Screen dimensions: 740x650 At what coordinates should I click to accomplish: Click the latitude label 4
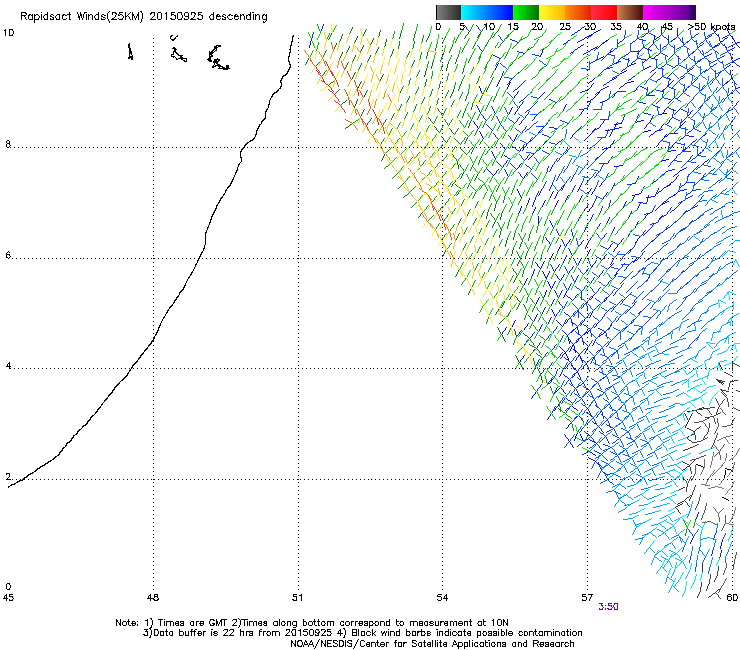(8, 366)
